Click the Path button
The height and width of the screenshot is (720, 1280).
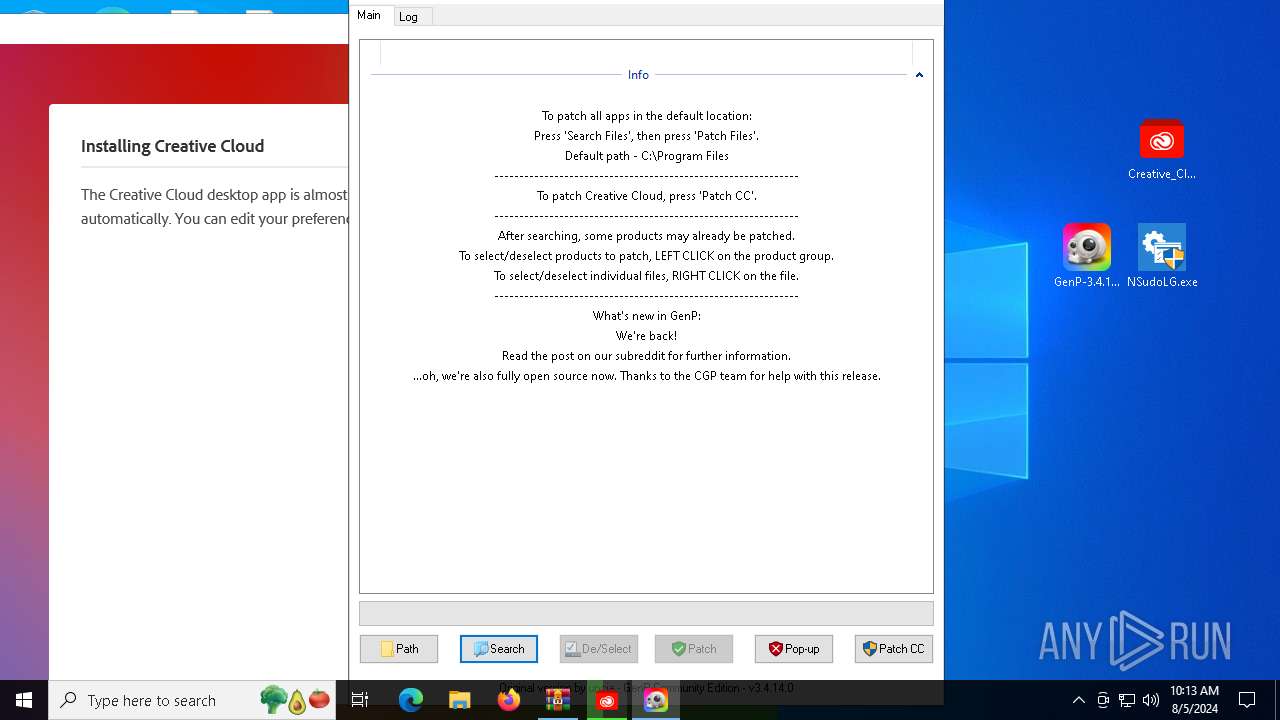coord(399,649)
